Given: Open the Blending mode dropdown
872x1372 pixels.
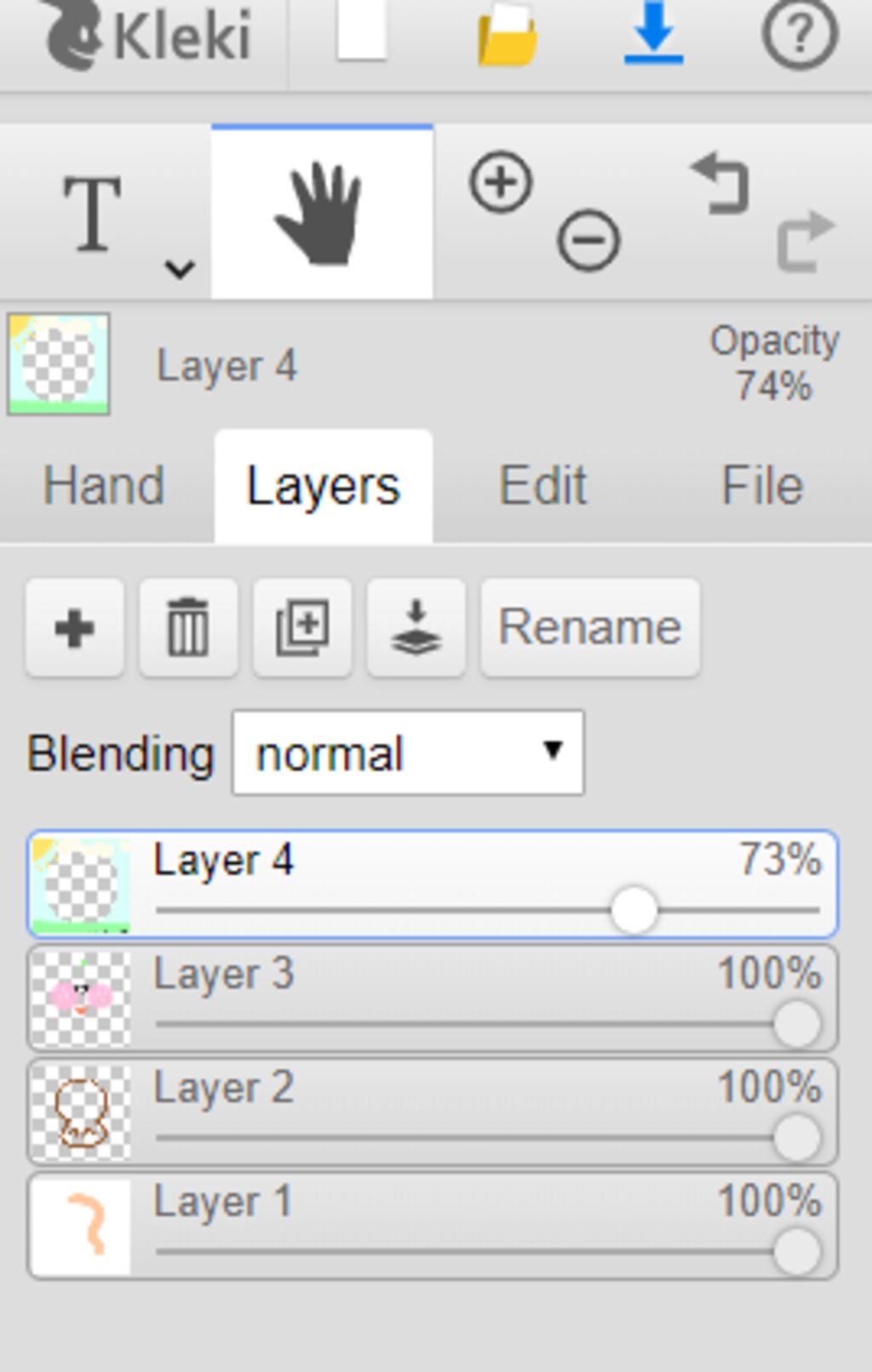Looking at the screenshot, I should tap(408, 753).
